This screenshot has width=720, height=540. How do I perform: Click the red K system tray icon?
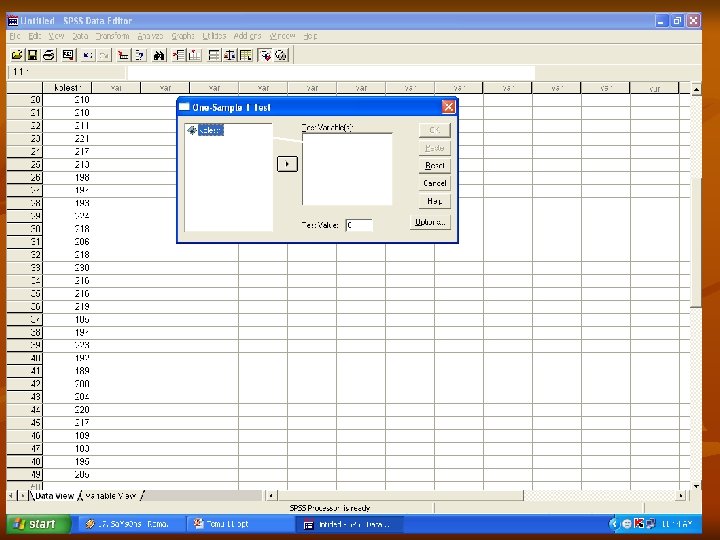(639, 523)
